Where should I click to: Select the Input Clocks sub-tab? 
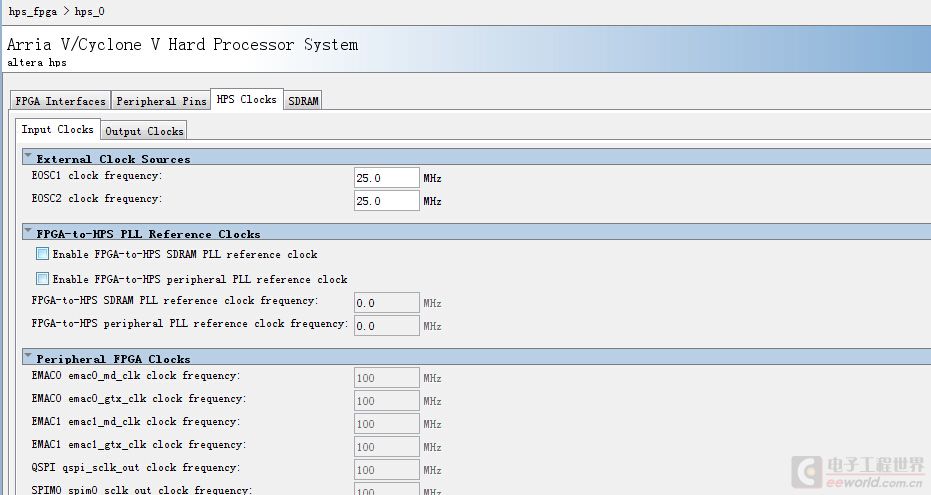58,129
